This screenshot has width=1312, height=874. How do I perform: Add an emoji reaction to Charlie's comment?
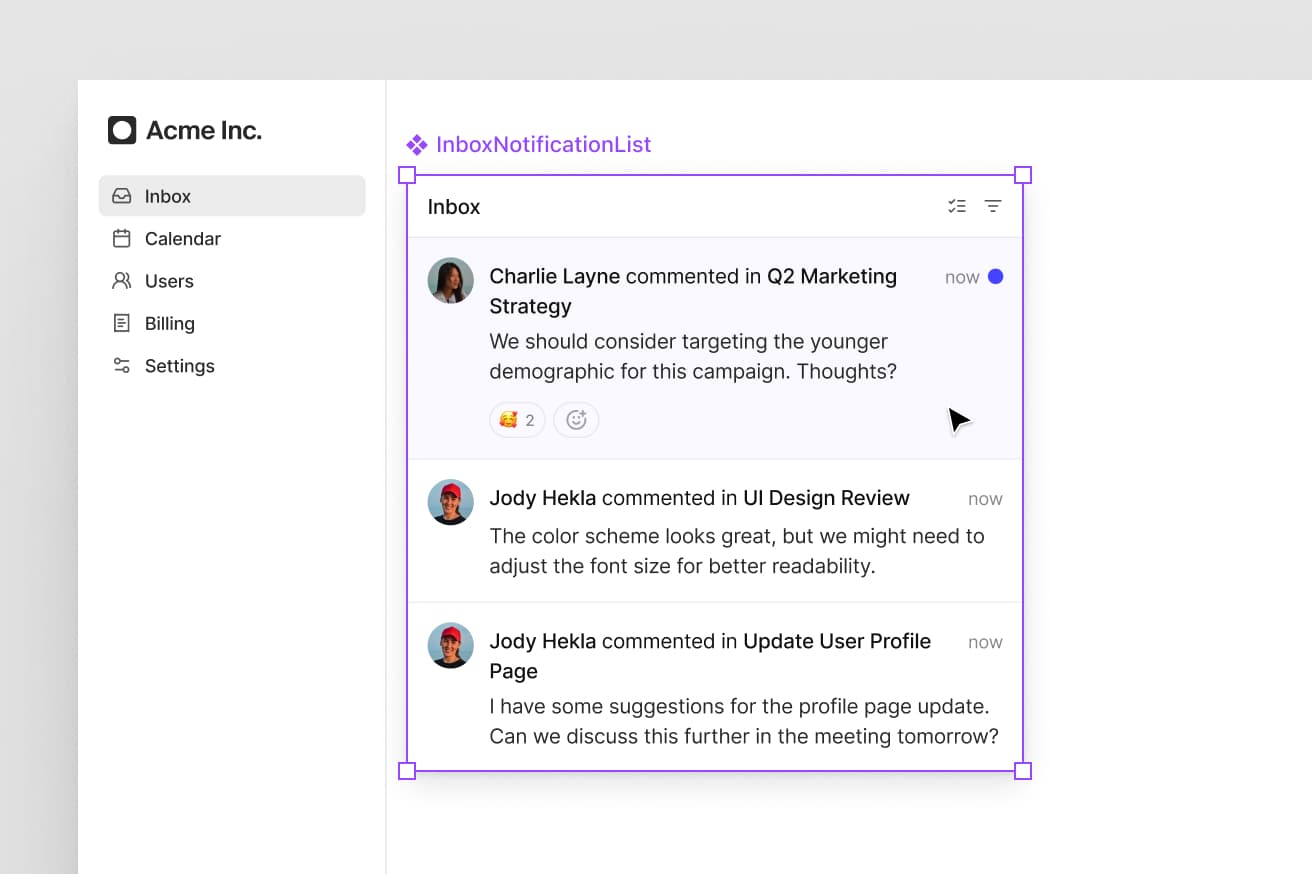tap(576, 420)
